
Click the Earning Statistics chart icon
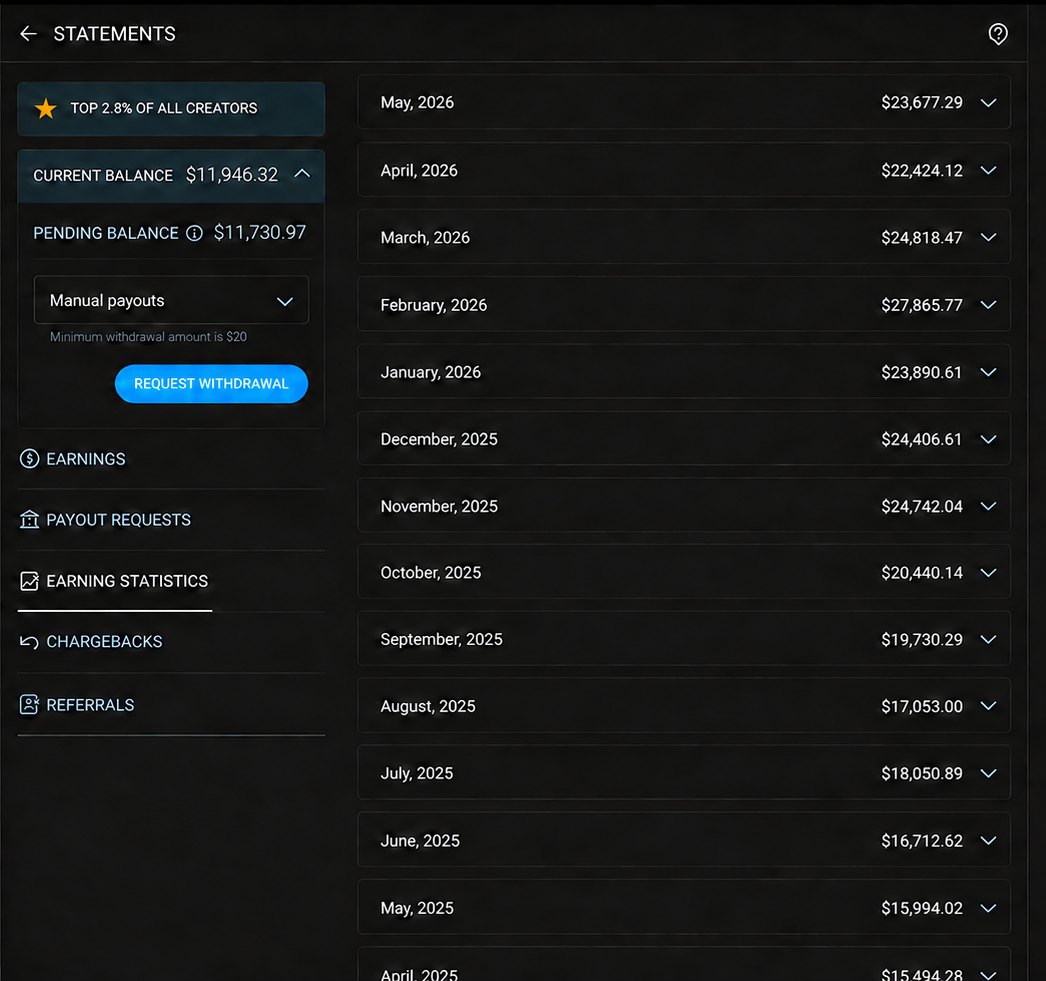point(29,581)
